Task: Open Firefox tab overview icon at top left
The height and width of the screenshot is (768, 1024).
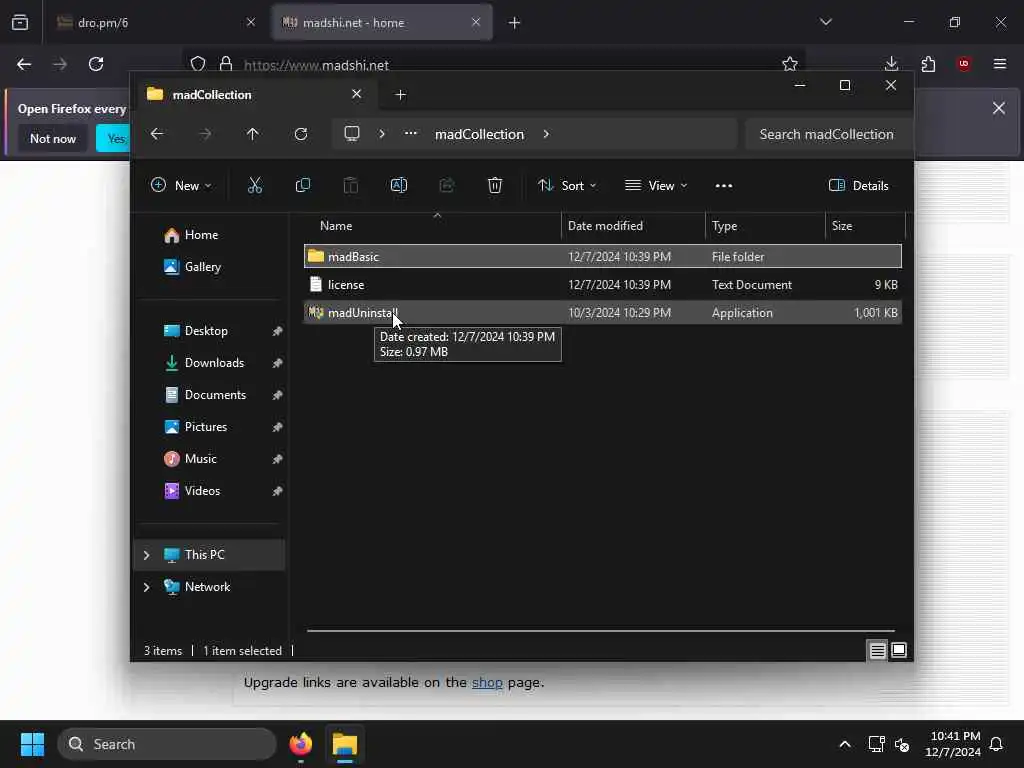Action: (x=20, y=23)
